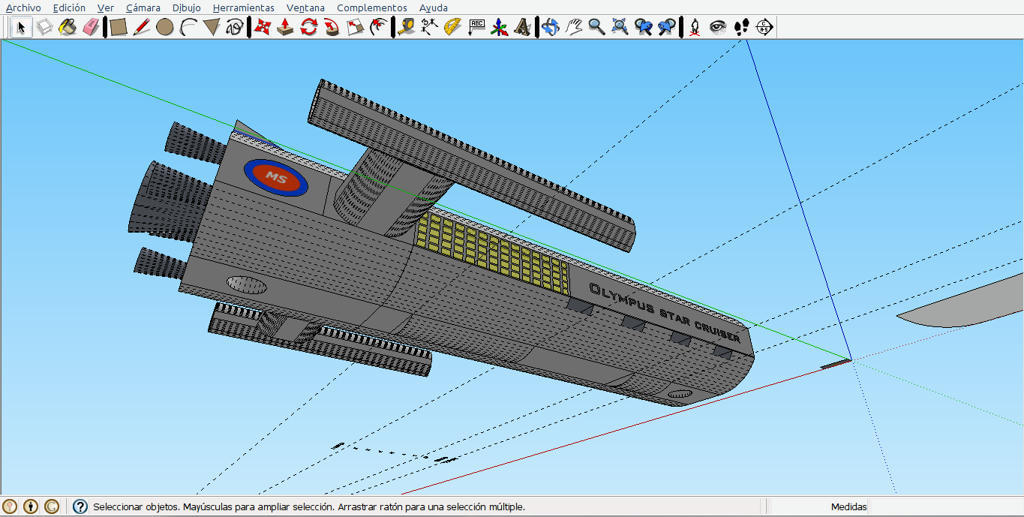This screenshot has height=517, width=1024.
Task: Pick the pink Eraser tool
Action: point(91,27)
